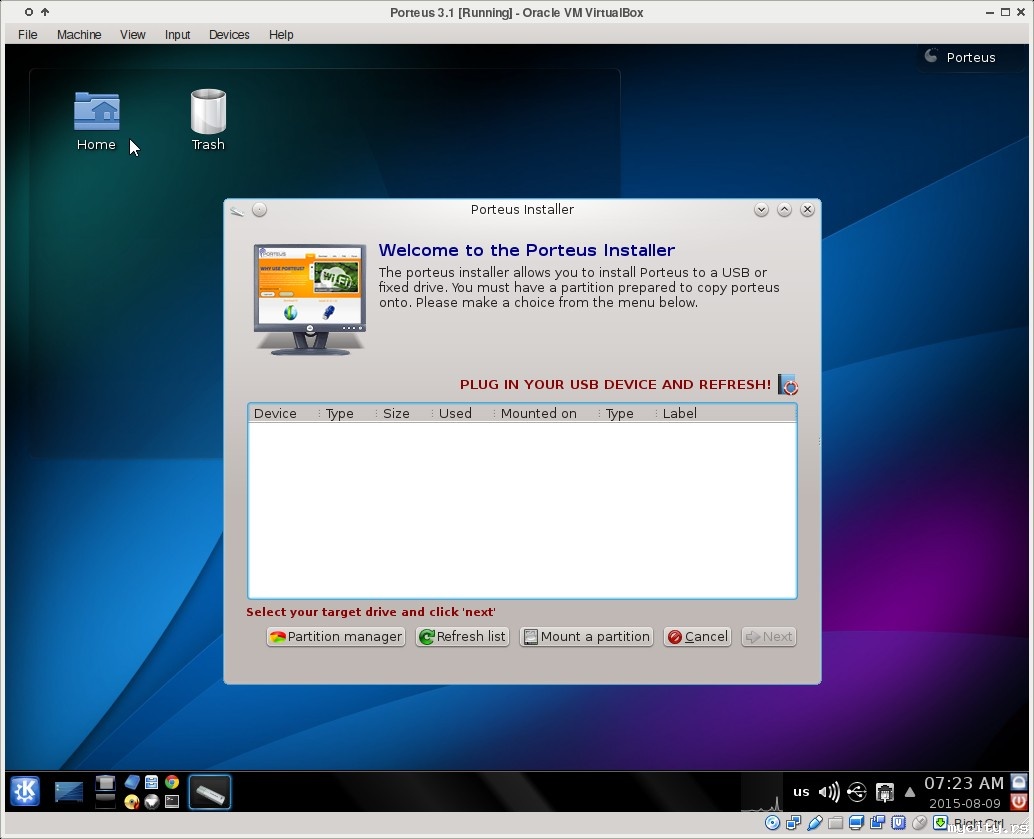
Task: Click the VirtualBox optical disk status icon
Action: point(772,823)
